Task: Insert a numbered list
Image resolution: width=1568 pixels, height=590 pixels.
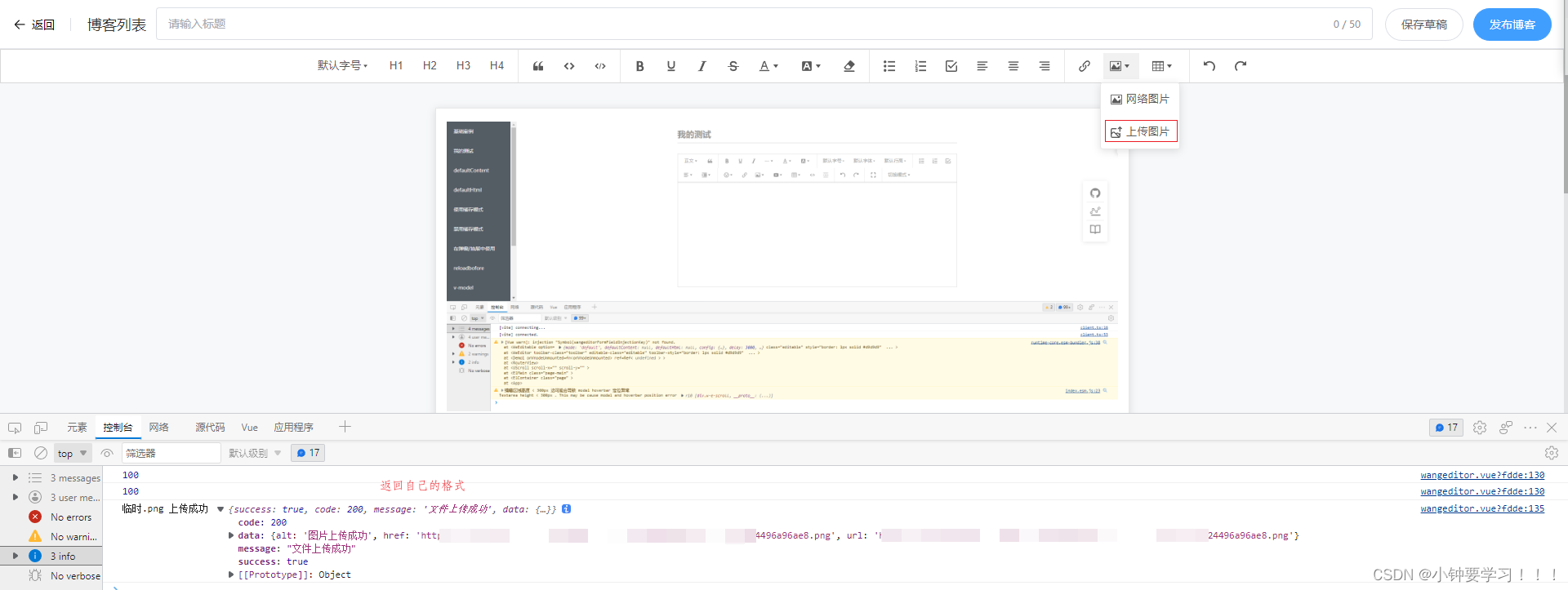Action: point(920,66)
